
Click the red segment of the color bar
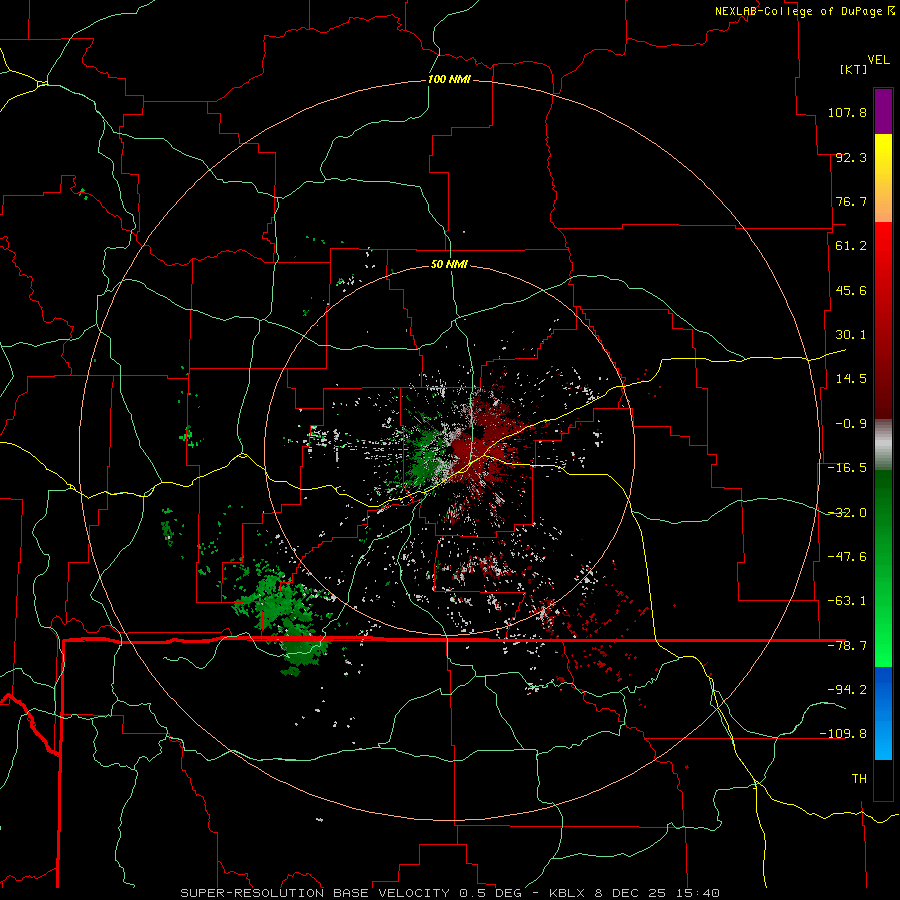[883, 320]
